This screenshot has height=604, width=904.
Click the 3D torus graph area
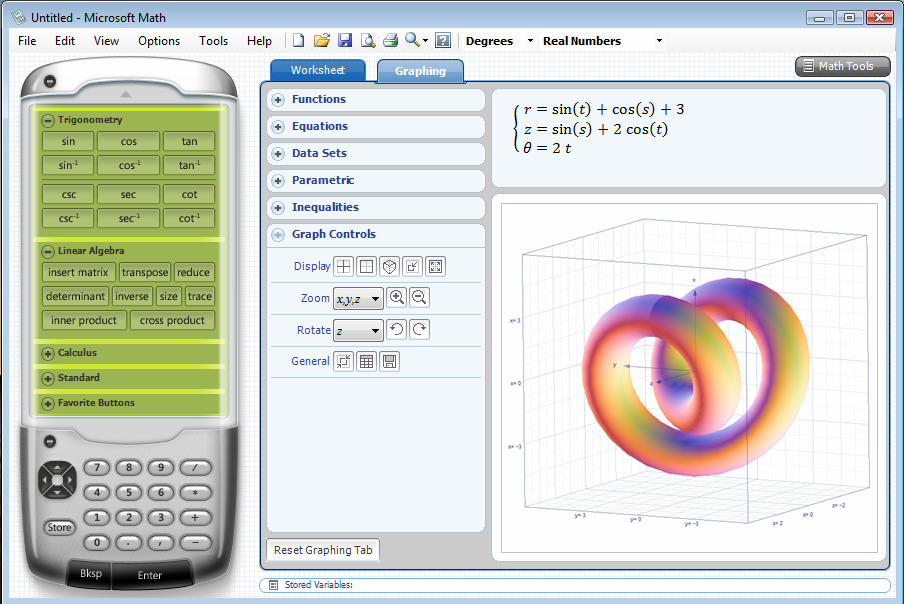tap(690, 379)
